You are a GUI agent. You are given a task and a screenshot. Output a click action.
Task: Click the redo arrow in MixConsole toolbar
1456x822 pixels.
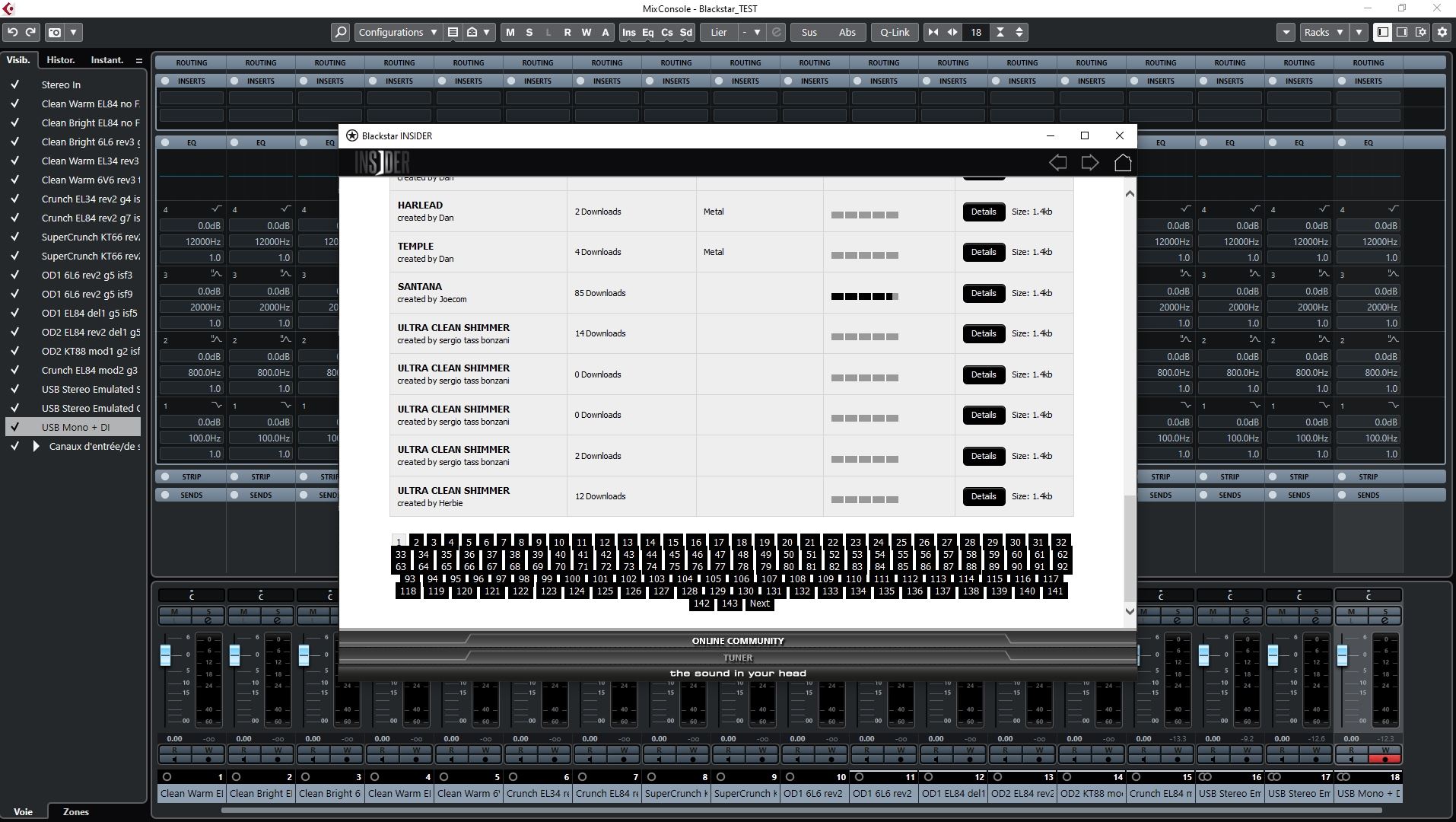click(30, 32)
